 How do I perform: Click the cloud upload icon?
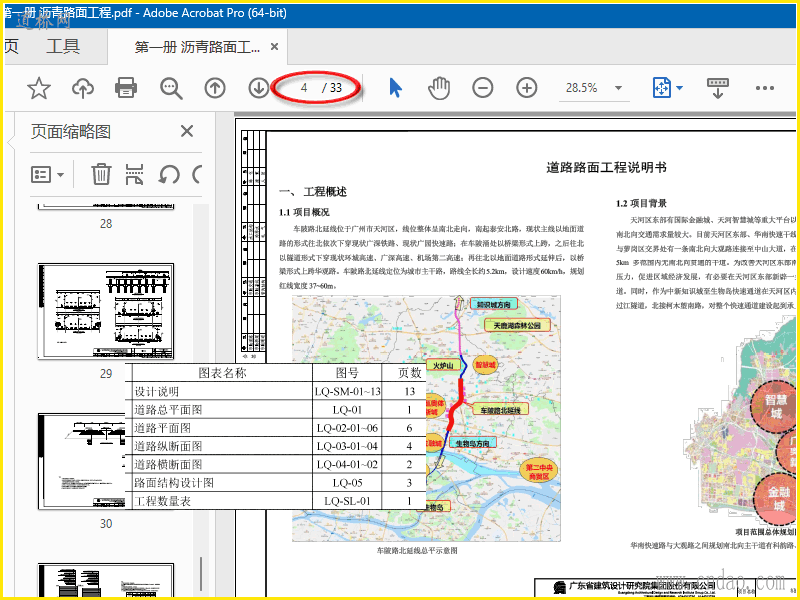83,88
